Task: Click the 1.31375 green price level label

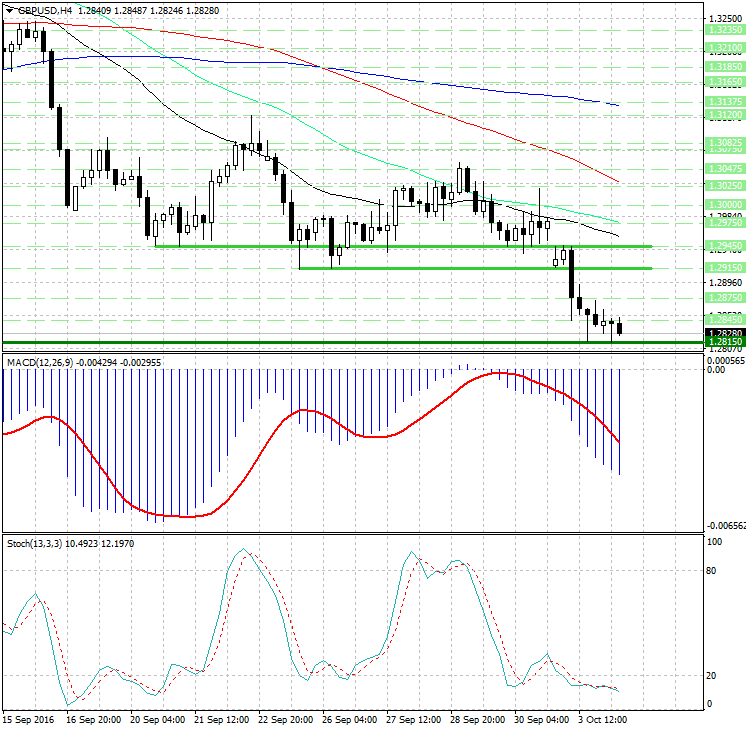Action: point(722,102)
